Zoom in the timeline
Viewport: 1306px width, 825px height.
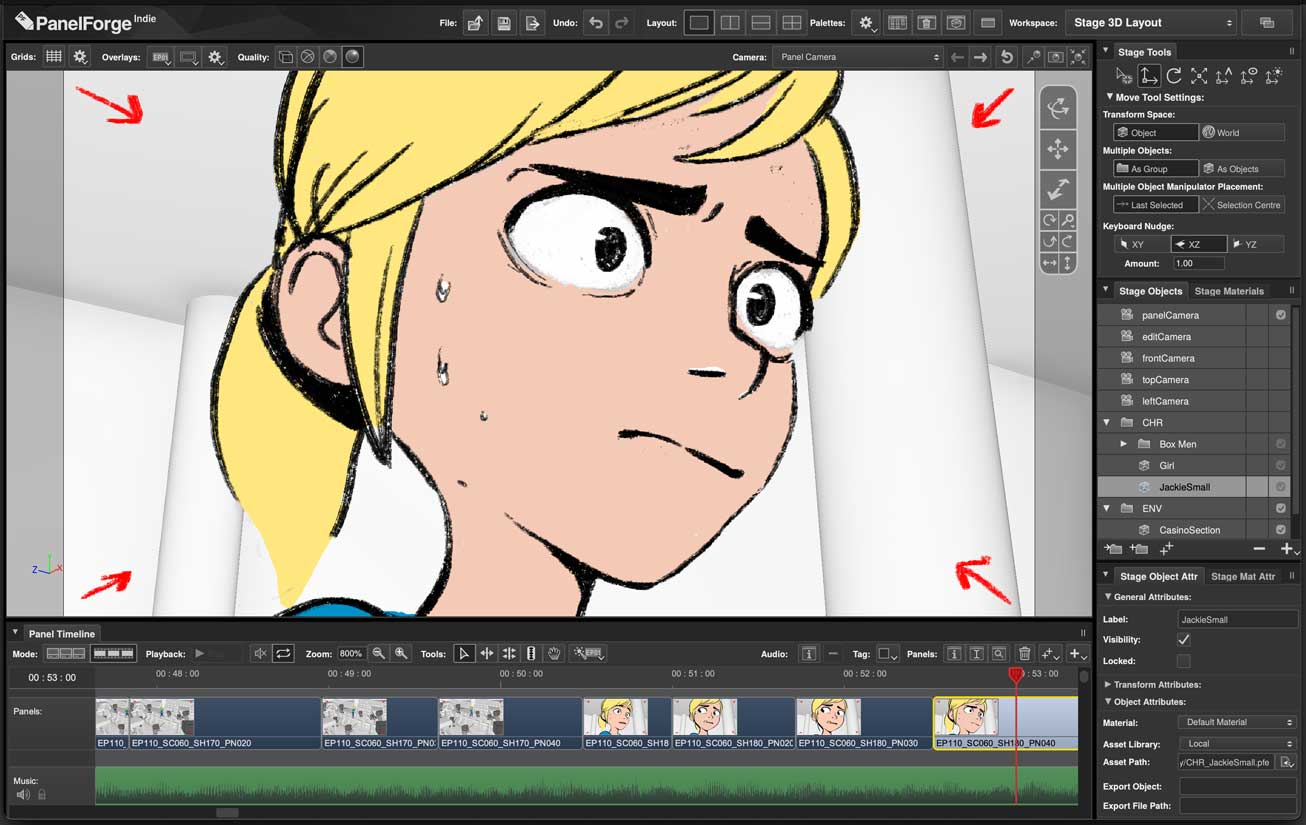tap(401, 653)
